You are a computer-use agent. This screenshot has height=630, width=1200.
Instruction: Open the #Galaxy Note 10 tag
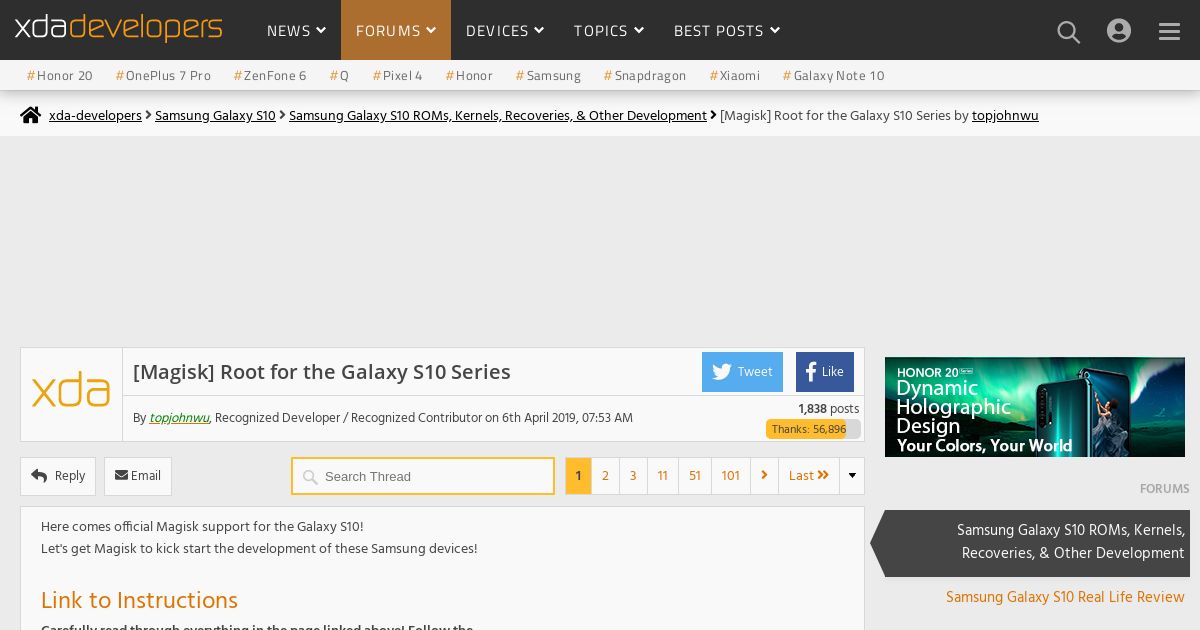point(833,76)
